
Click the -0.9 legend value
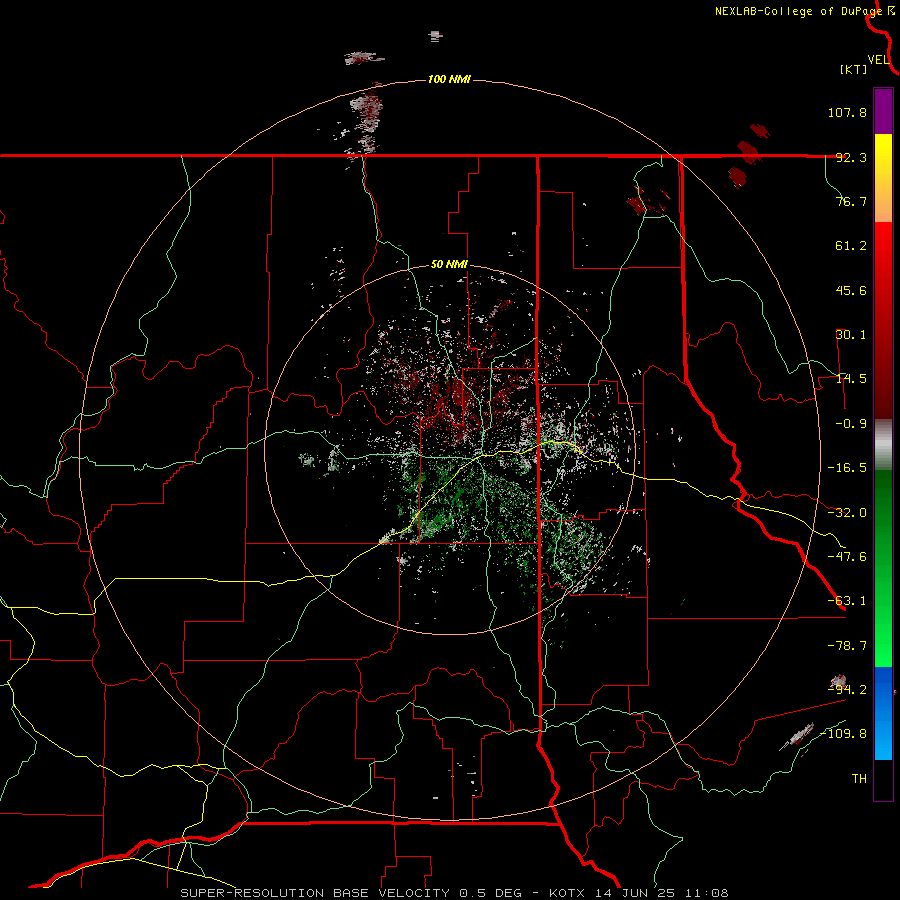[x=851, y=424]
